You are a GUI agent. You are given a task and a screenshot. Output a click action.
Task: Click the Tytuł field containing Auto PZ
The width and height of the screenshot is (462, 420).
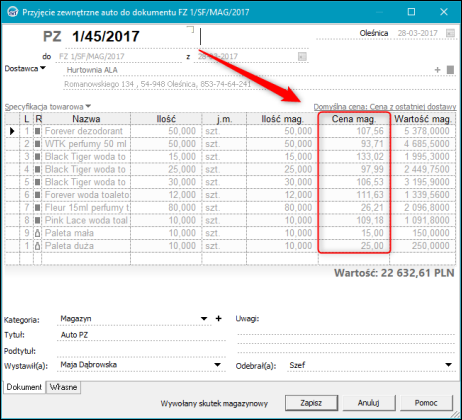142,335
